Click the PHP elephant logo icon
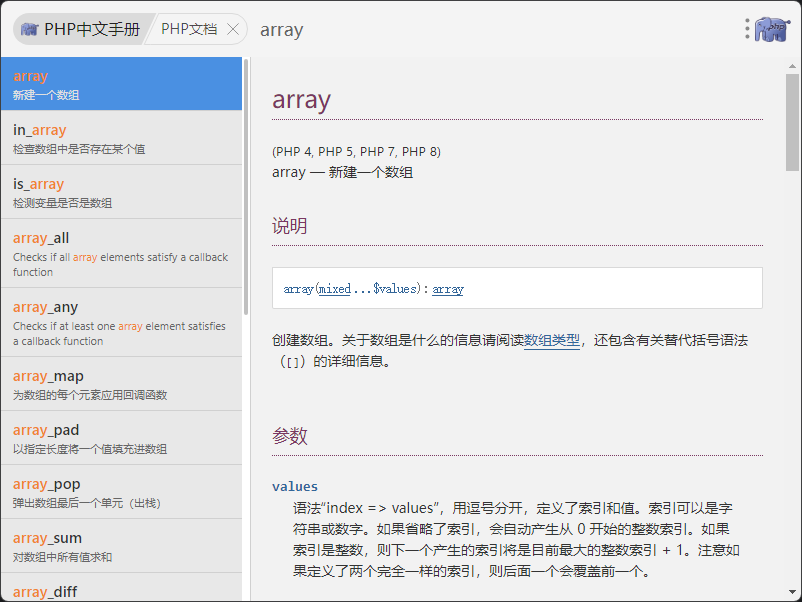802x602 pixels. [x=773, y=29]
